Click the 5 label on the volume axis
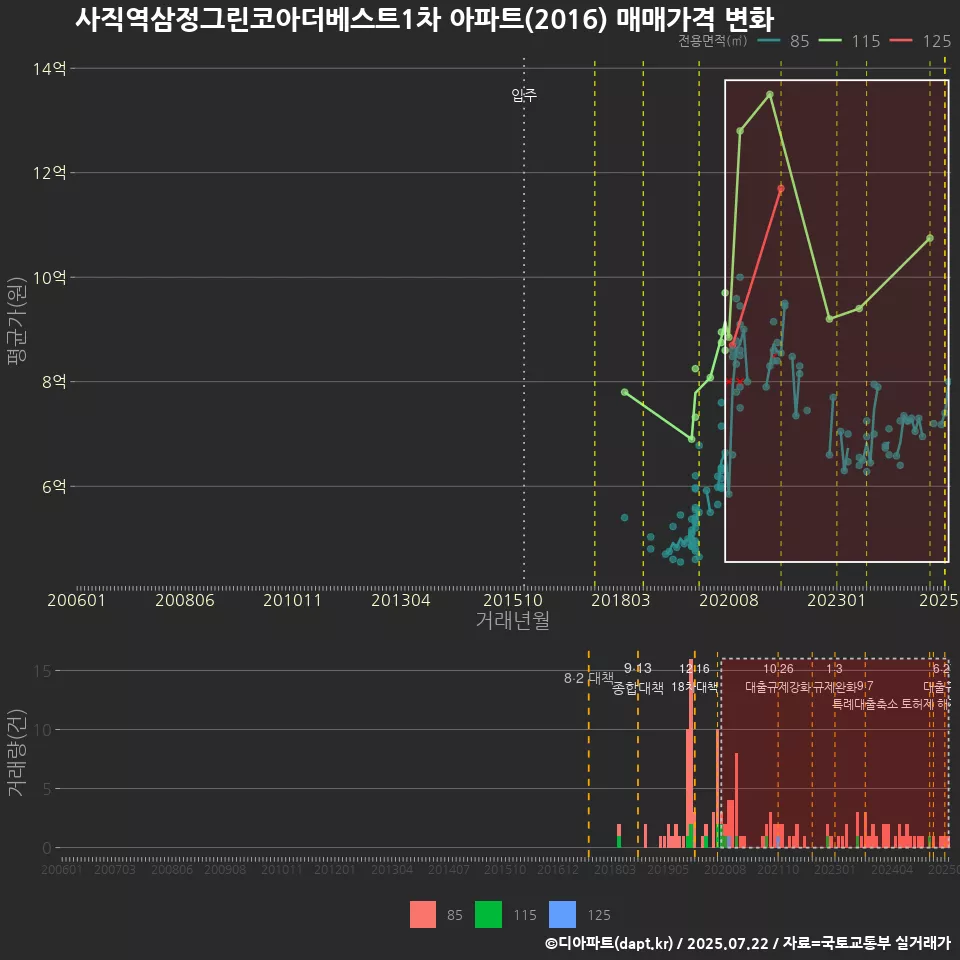Screen dimensions: 960x960 pyautogui.click(x=47, y=789)
